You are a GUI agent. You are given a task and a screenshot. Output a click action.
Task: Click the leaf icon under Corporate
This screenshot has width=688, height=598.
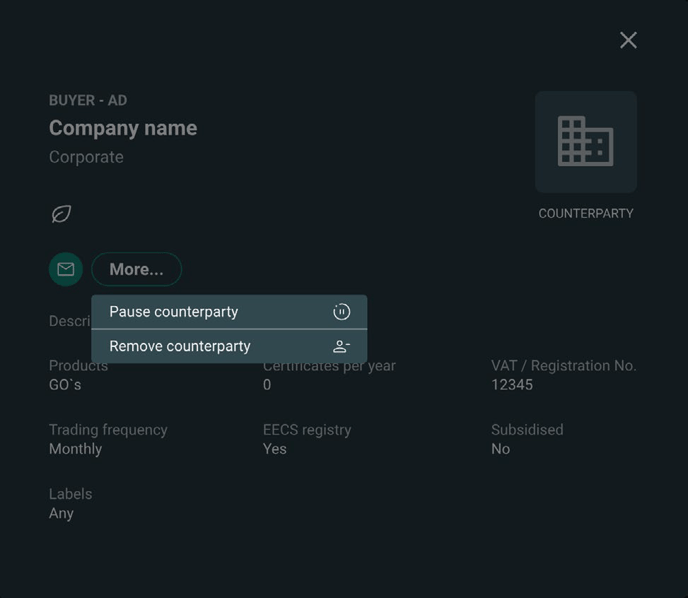pyautogui.click(x=61, y=214)
